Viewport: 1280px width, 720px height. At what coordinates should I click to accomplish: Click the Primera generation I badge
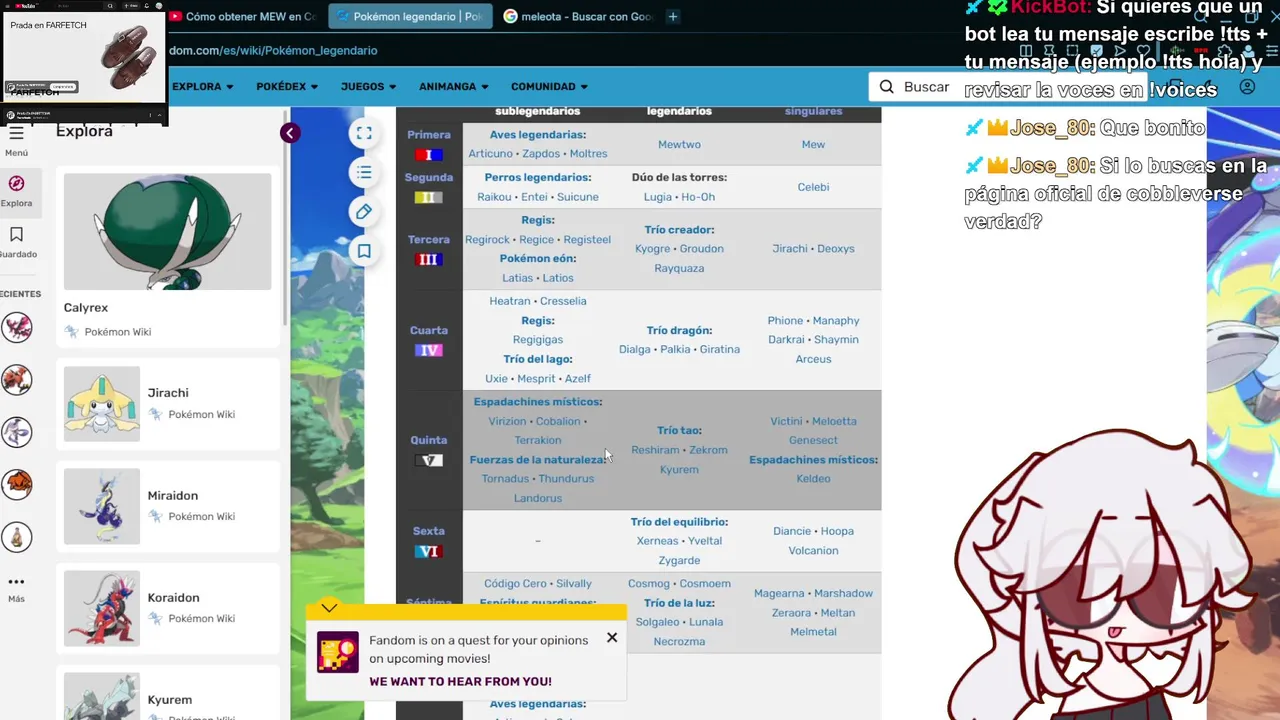(x=428, y=155)
